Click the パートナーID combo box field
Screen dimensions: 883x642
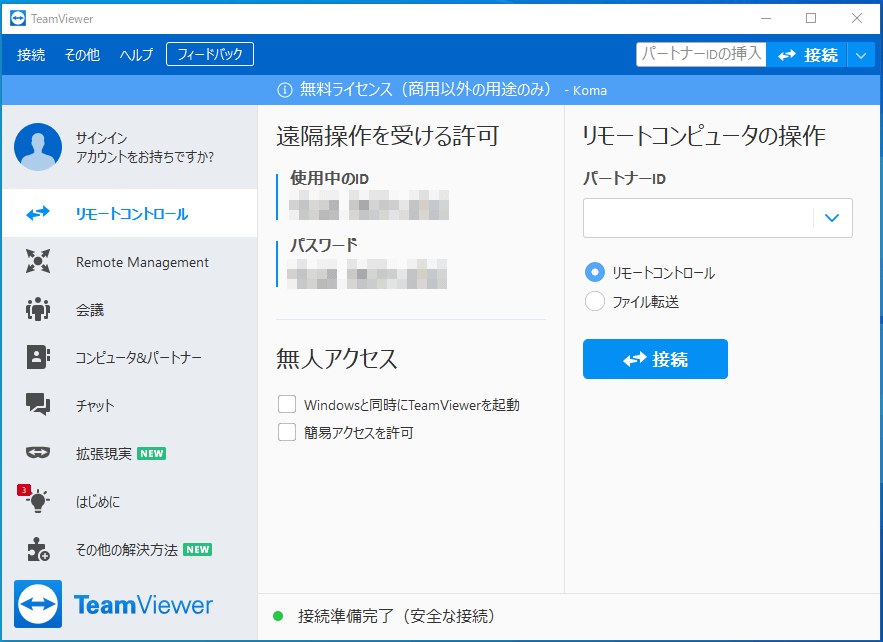tap(717, 218)
